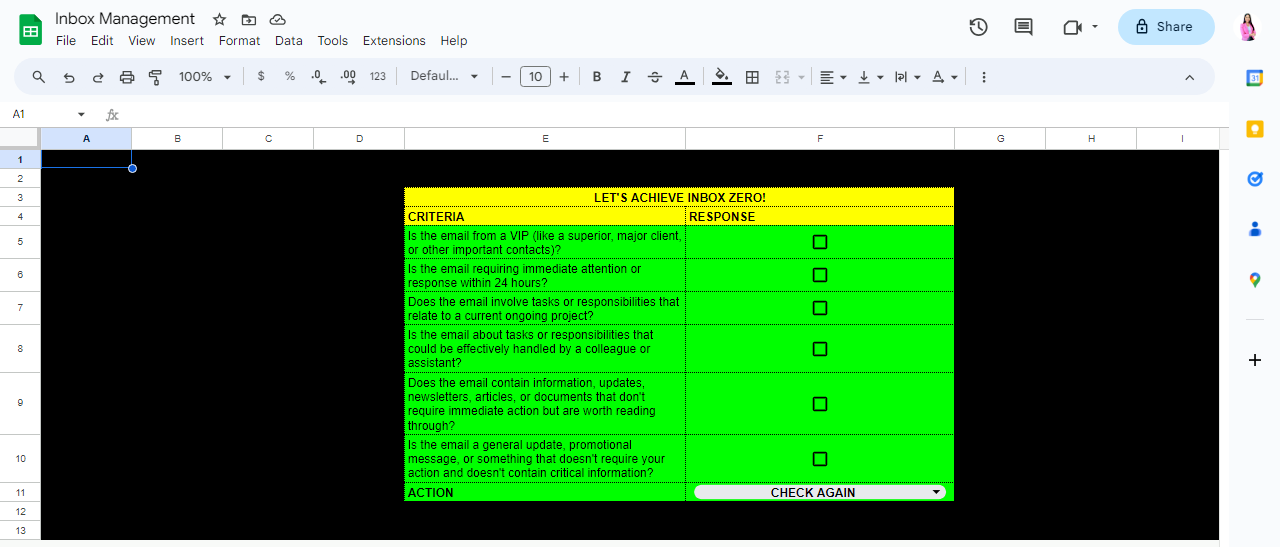The height and width of the screenshot is (547, 1280).
Task: Check cloud save status icon
Action: 278,20
